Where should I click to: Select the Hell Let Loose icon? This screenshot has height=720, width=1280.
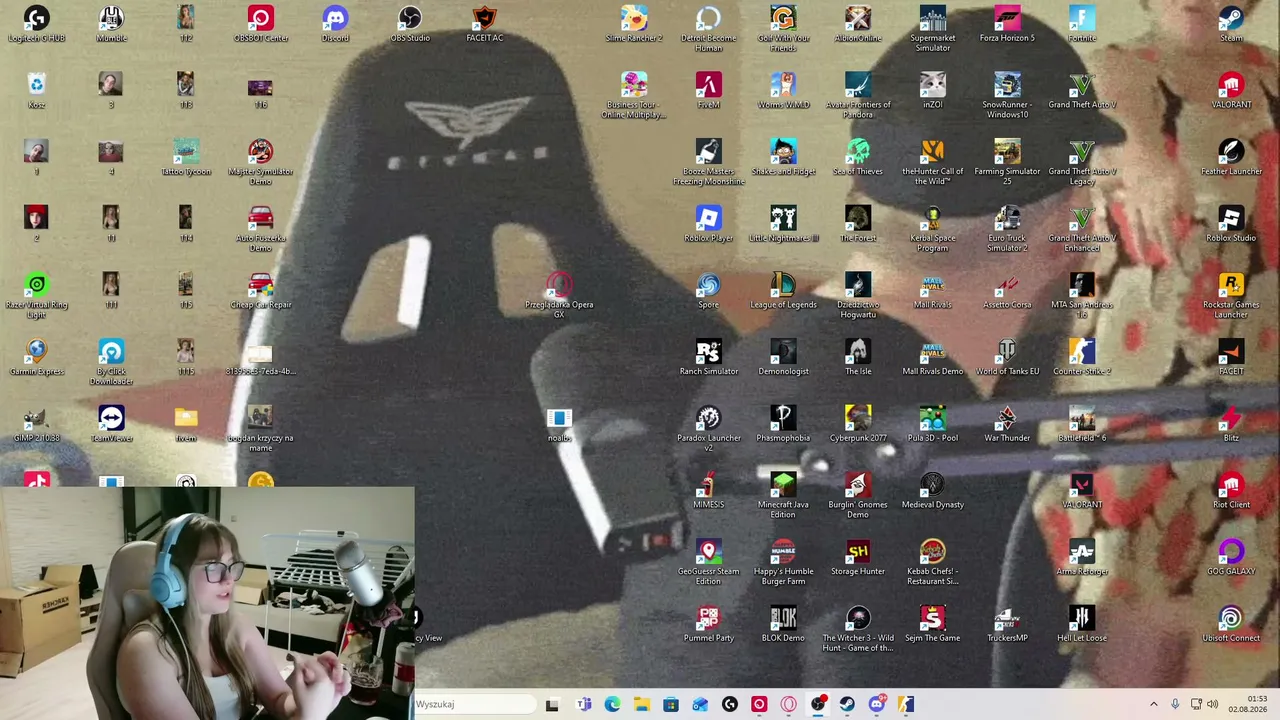(x=1082, y=624)
